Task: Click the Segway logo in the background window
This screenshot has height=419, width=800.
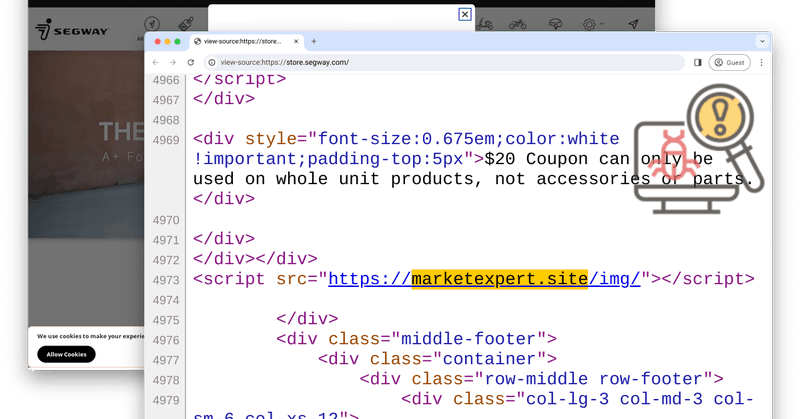Action: (x=72, y=30)
